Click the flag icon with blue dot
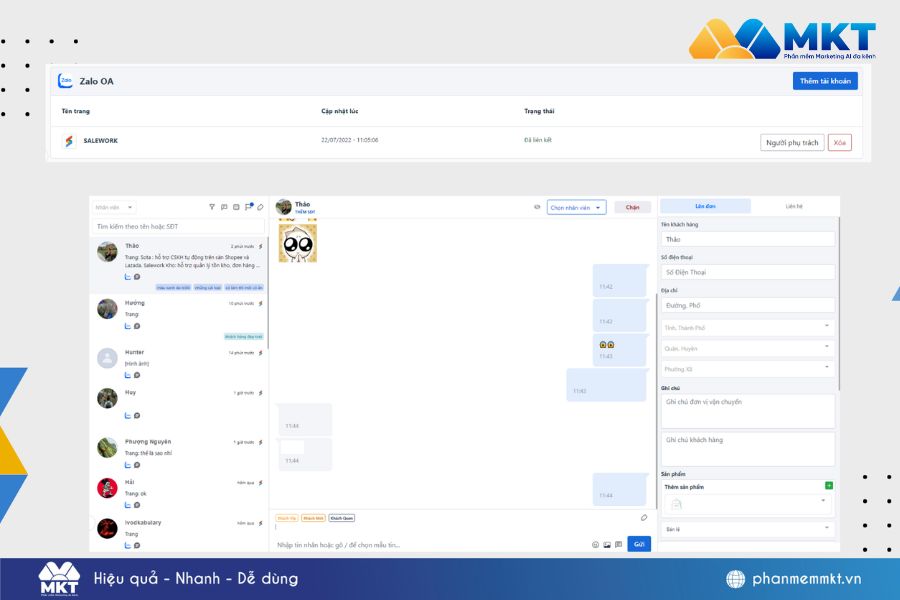Image resolution: width=900 pixels, height=600 pixels. click(x=249, y=207)
